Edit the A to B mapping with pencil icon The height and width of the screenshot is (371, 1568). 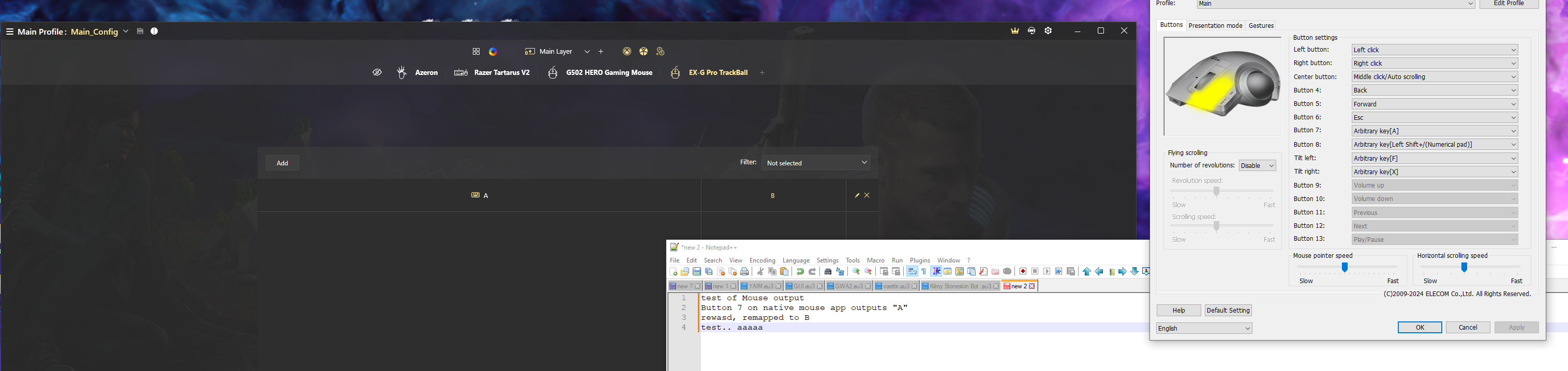click(857, 195)
